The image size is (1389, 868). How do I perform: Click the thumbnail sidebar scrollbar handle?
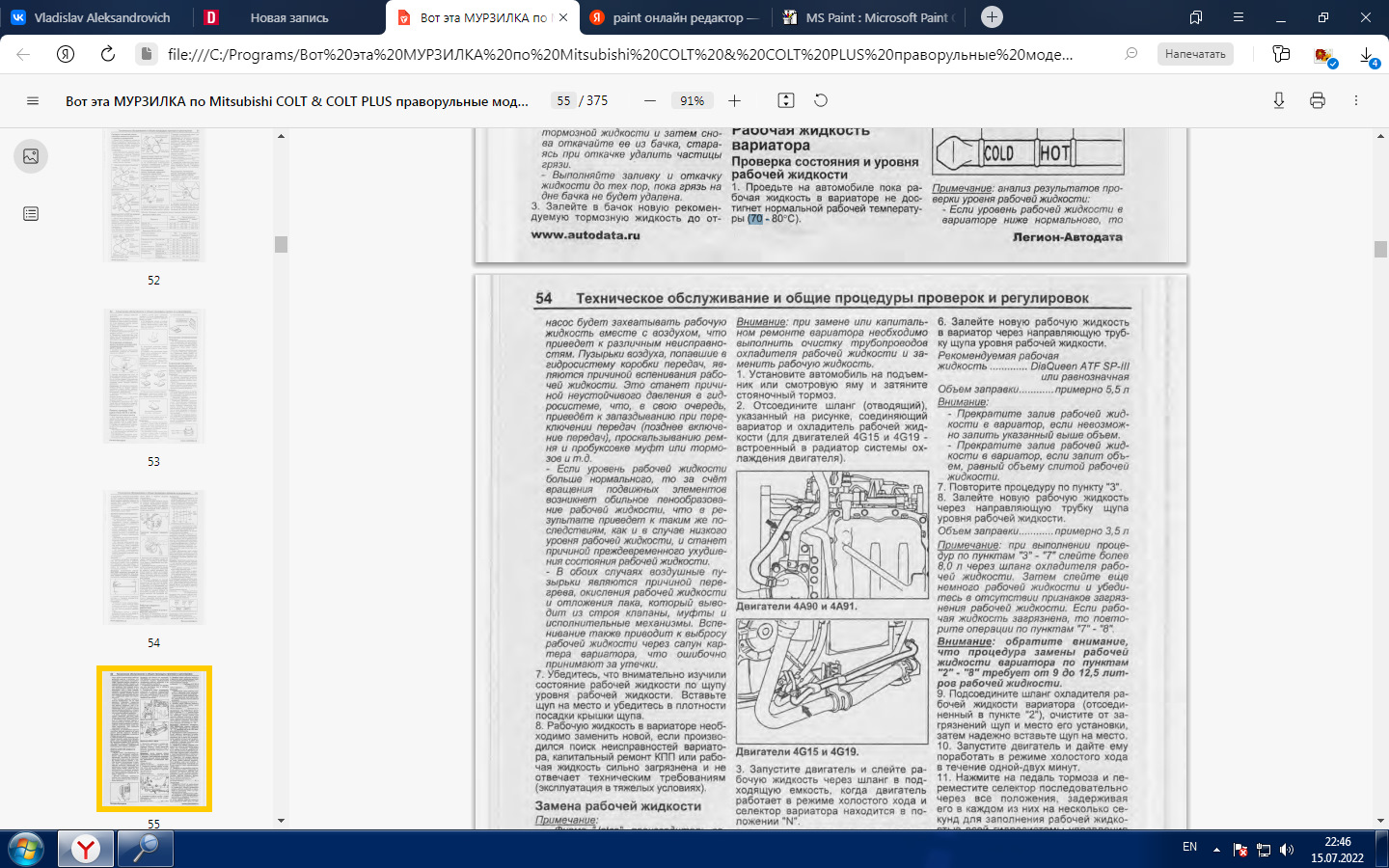point(282,245)
